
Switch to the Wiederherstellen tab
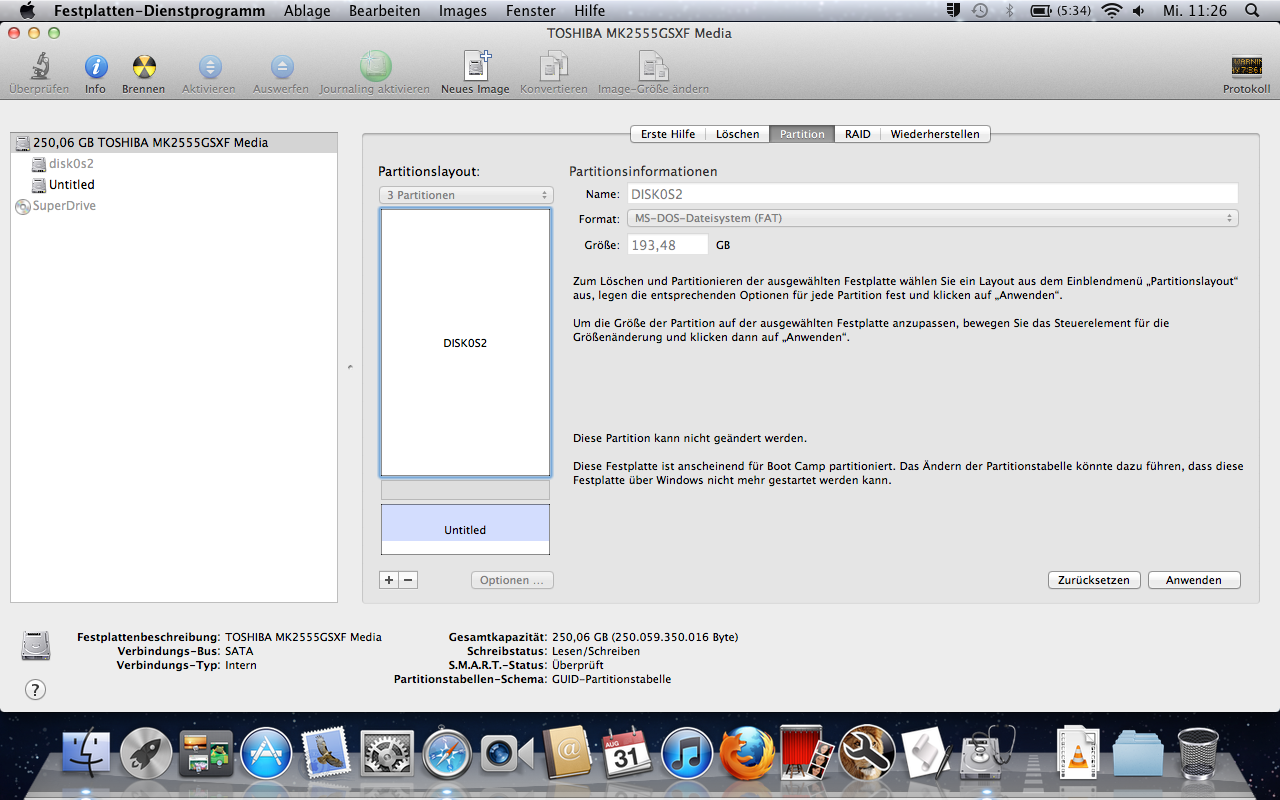(x=935, y=134)
